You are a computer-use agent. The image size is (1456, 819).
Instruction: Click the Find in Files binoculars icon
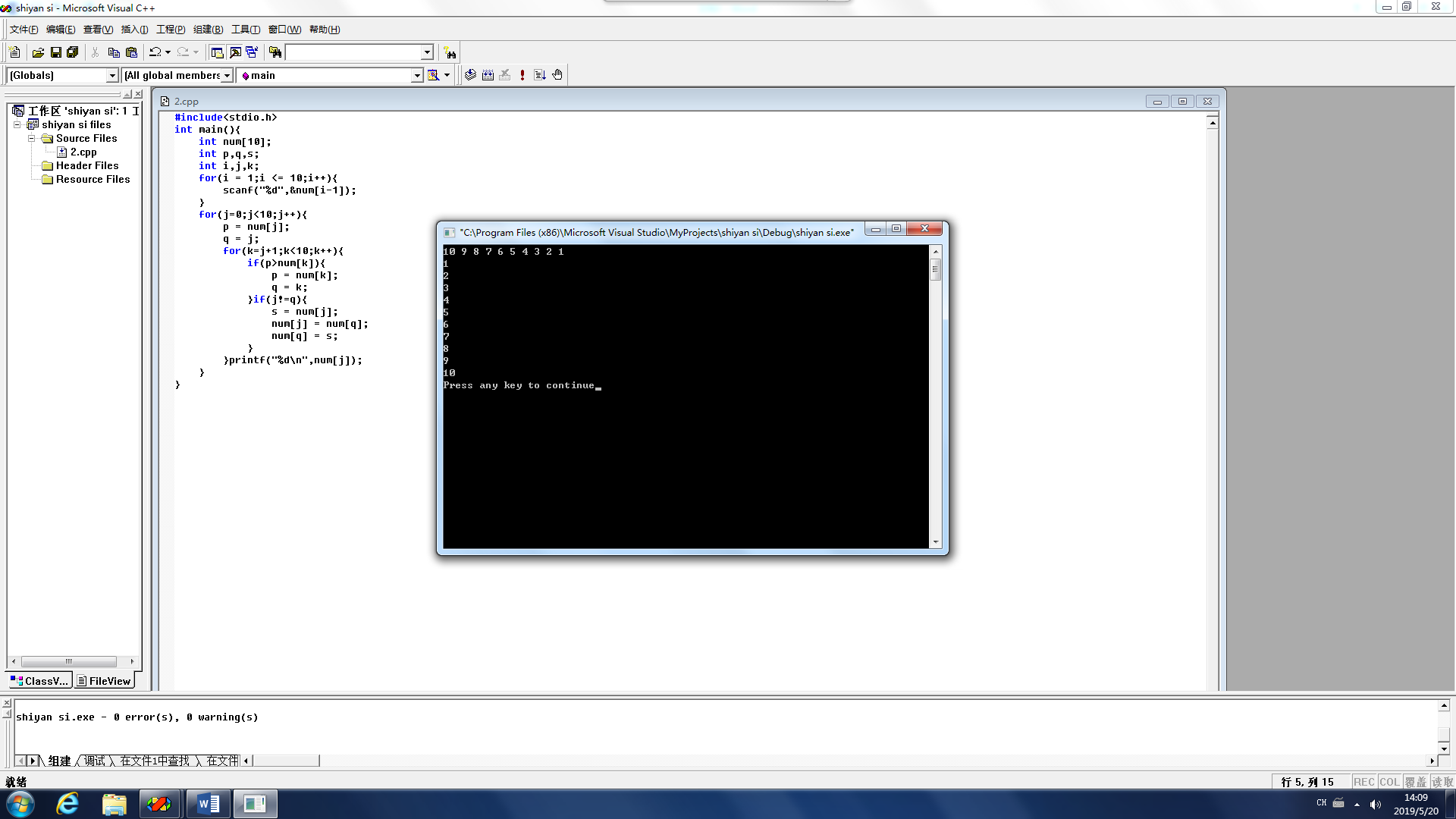point(275,52)
